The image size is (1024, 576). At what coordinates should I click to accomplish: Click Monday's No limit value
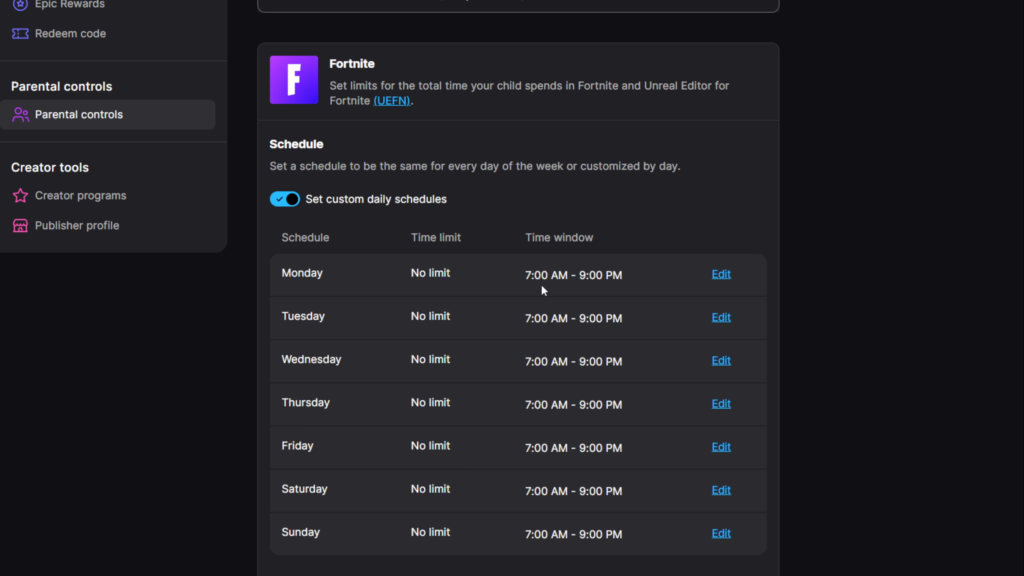(x=430, y=273)
